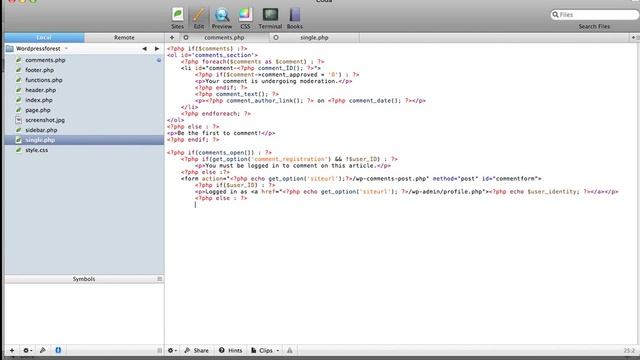Screen dimensions: 640x360
Task: Open the Clips dropdown
Action: (x=265, y=350)
